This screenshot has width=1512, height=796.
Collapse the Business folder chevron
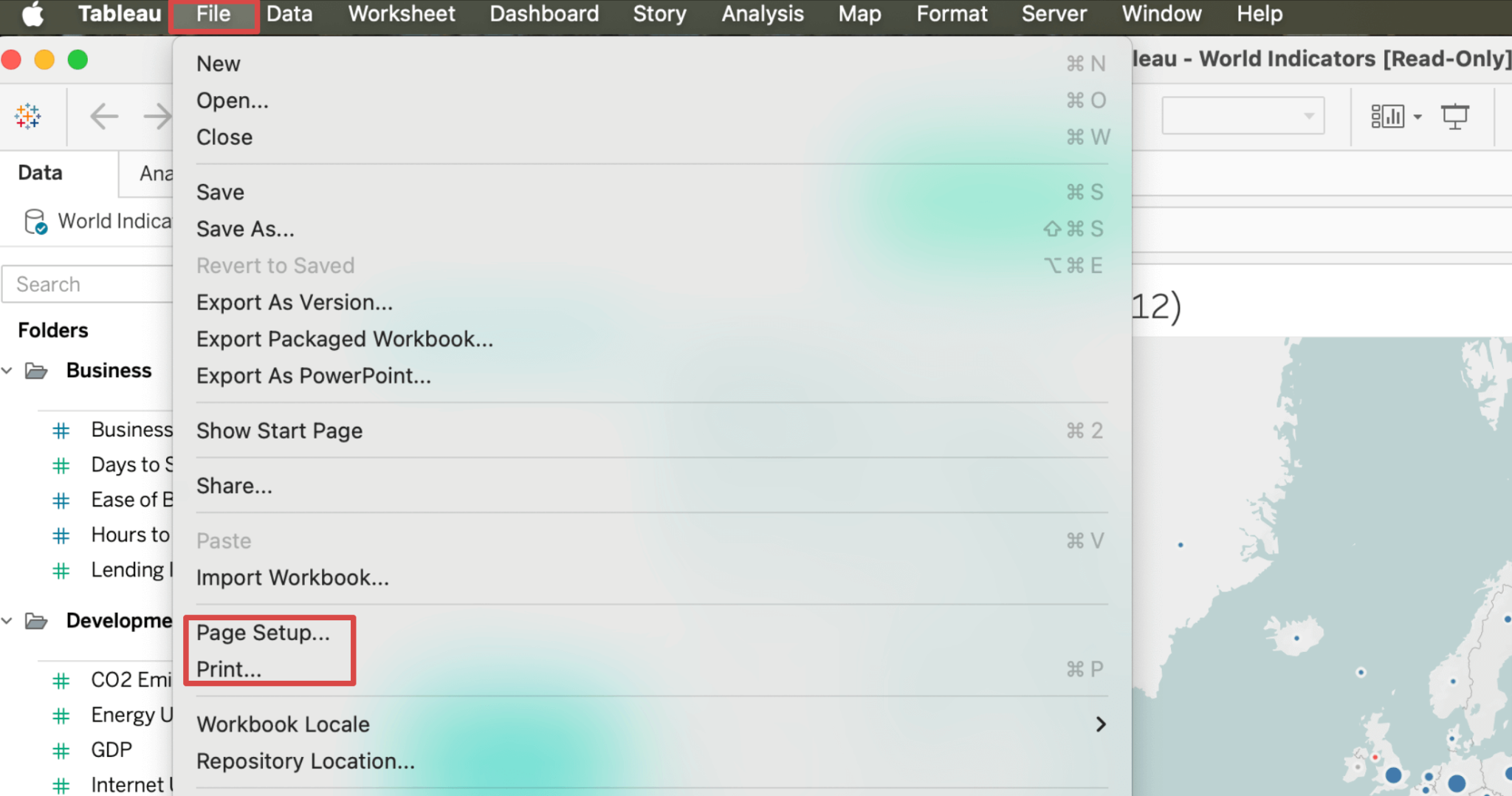coord(7,371)
